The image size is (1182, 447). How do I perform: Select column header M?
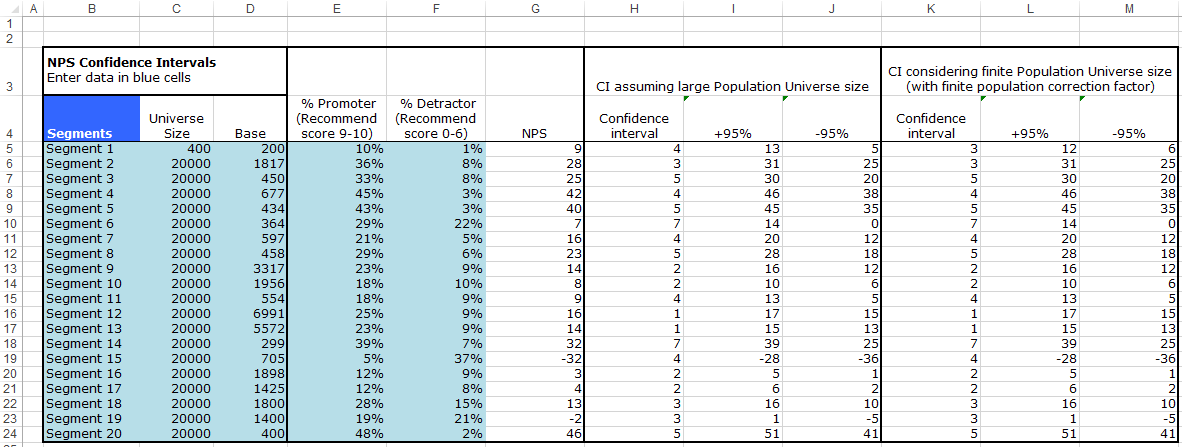(1128, 8)
